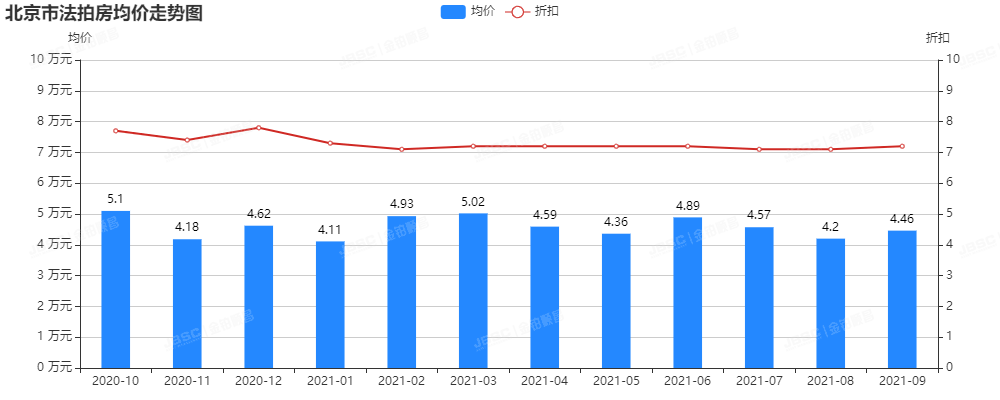Screen dimensions: 1000x400
Task: Click the x-axis label 2021-04
Action: click(545, 381)
